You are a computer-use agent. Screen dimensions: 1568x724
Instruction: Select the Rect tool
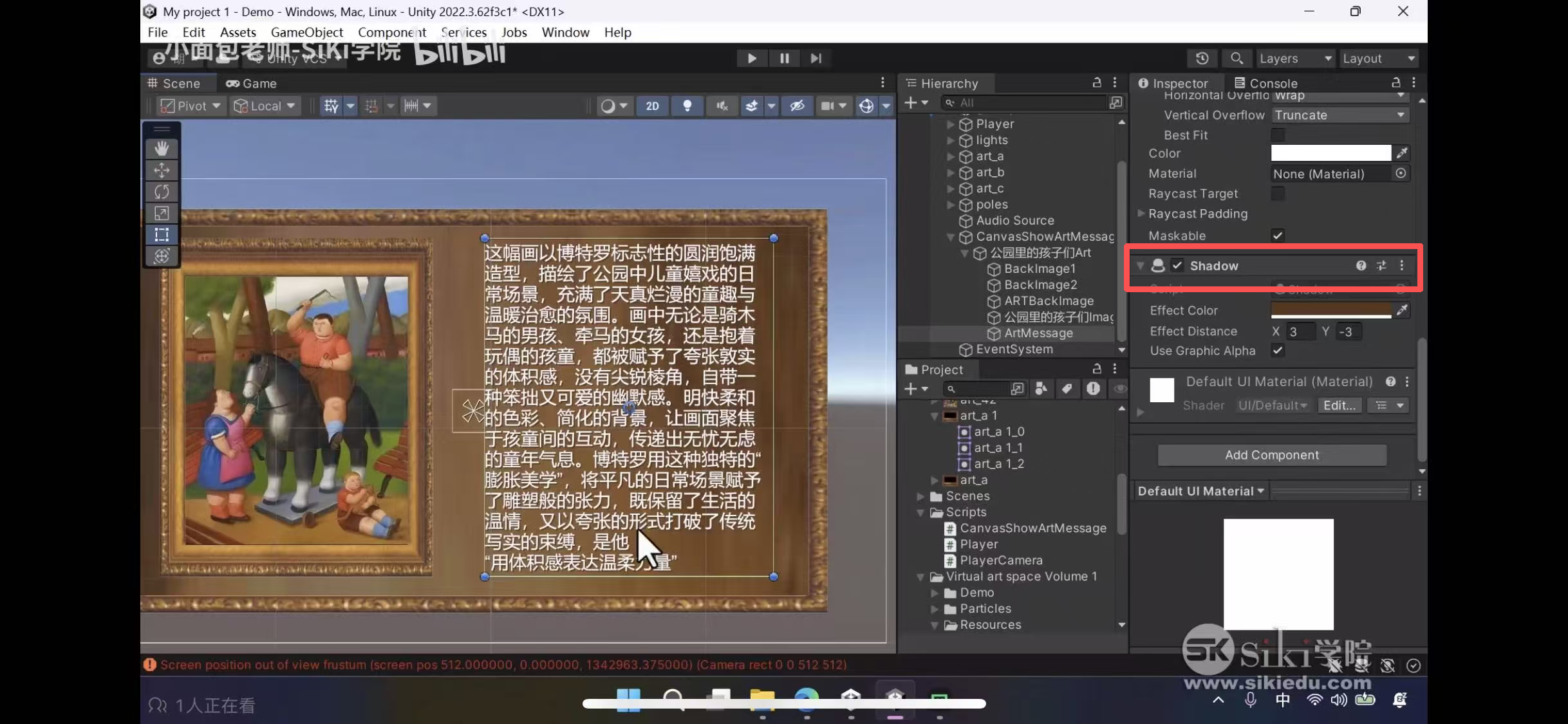click(x=162, y=234)
